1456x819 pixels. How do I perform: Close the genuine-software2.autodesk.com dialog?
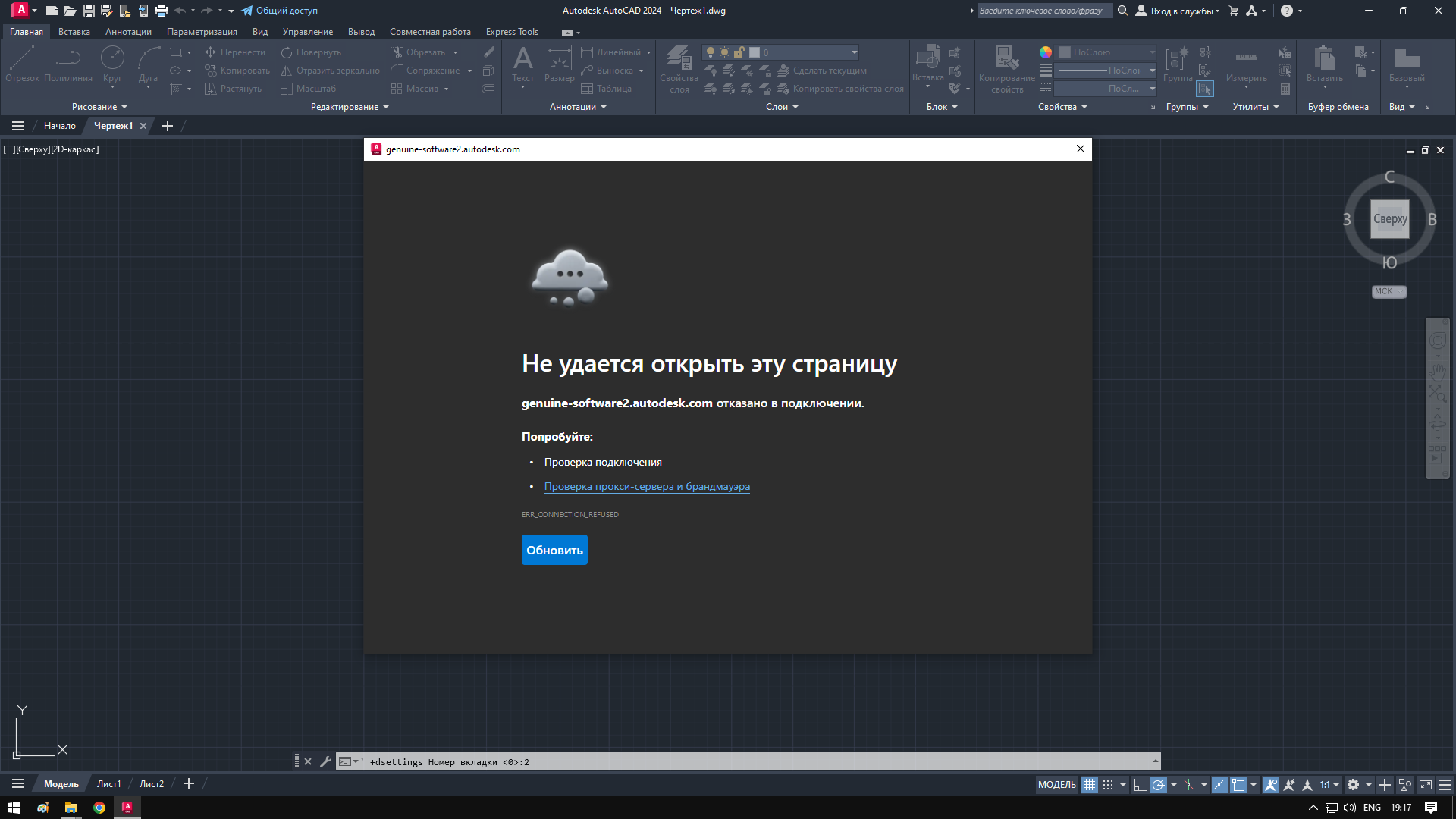coord(1081,149)
